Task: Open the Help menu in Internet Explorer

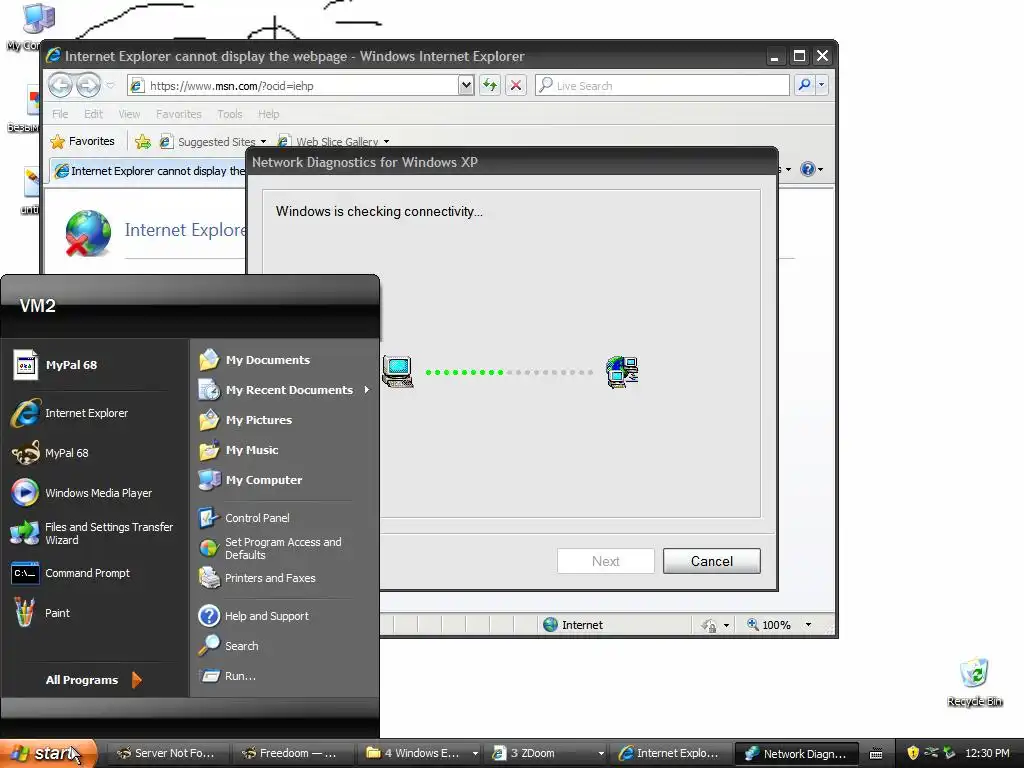Action: 268,114
